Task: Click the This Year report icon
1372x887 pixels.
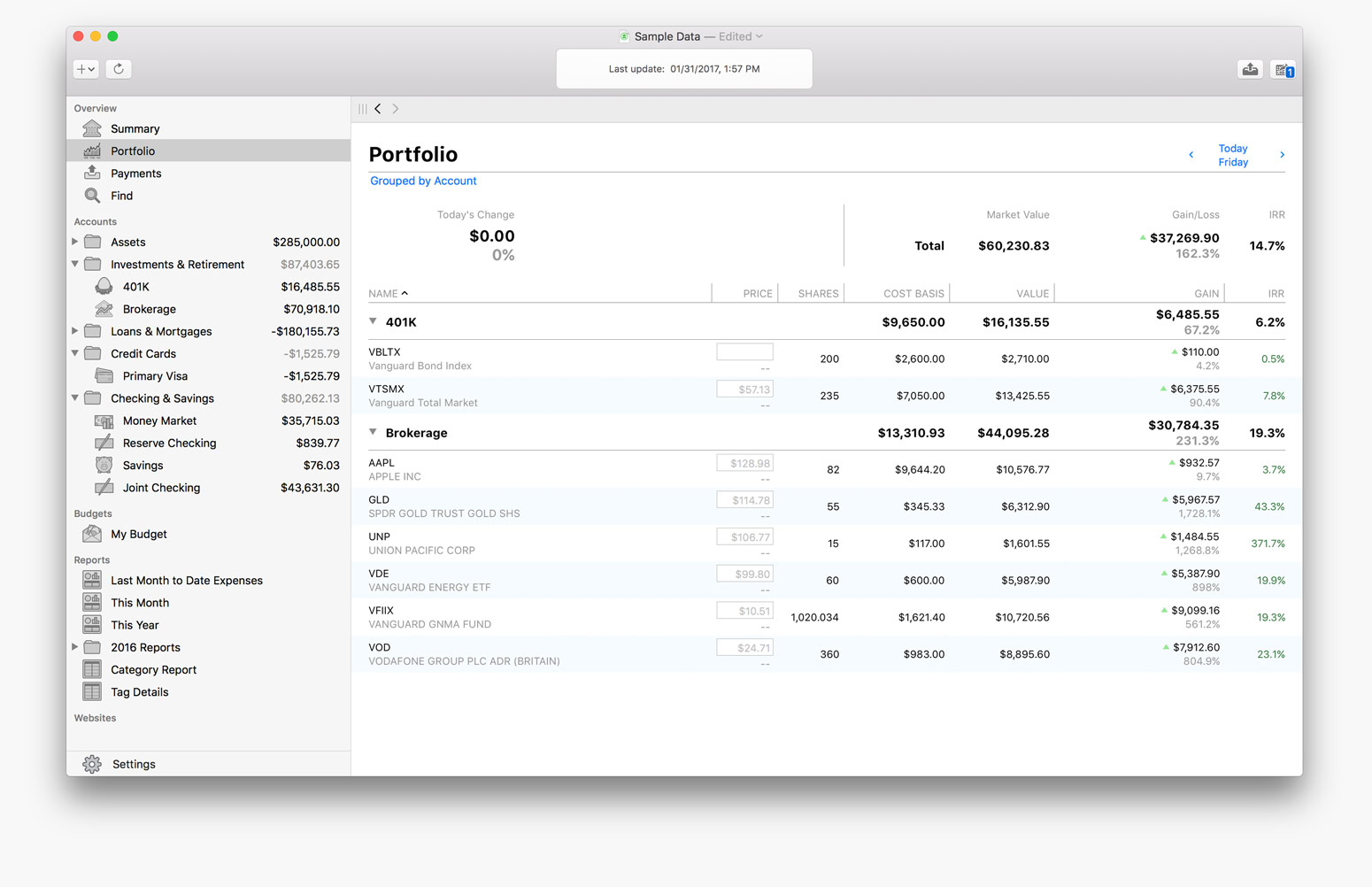Action: point(92,624)
